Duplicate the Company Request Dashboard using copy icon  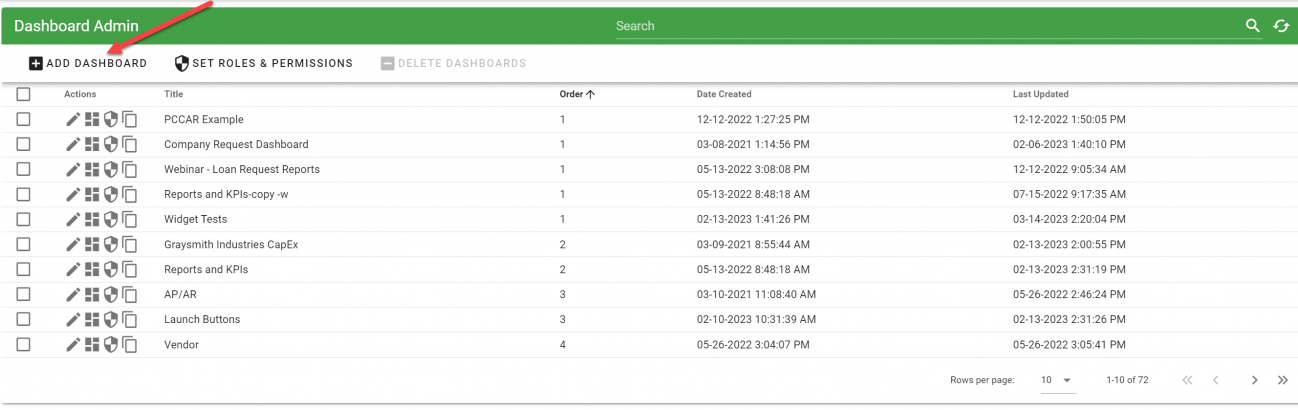coord(130,144)
